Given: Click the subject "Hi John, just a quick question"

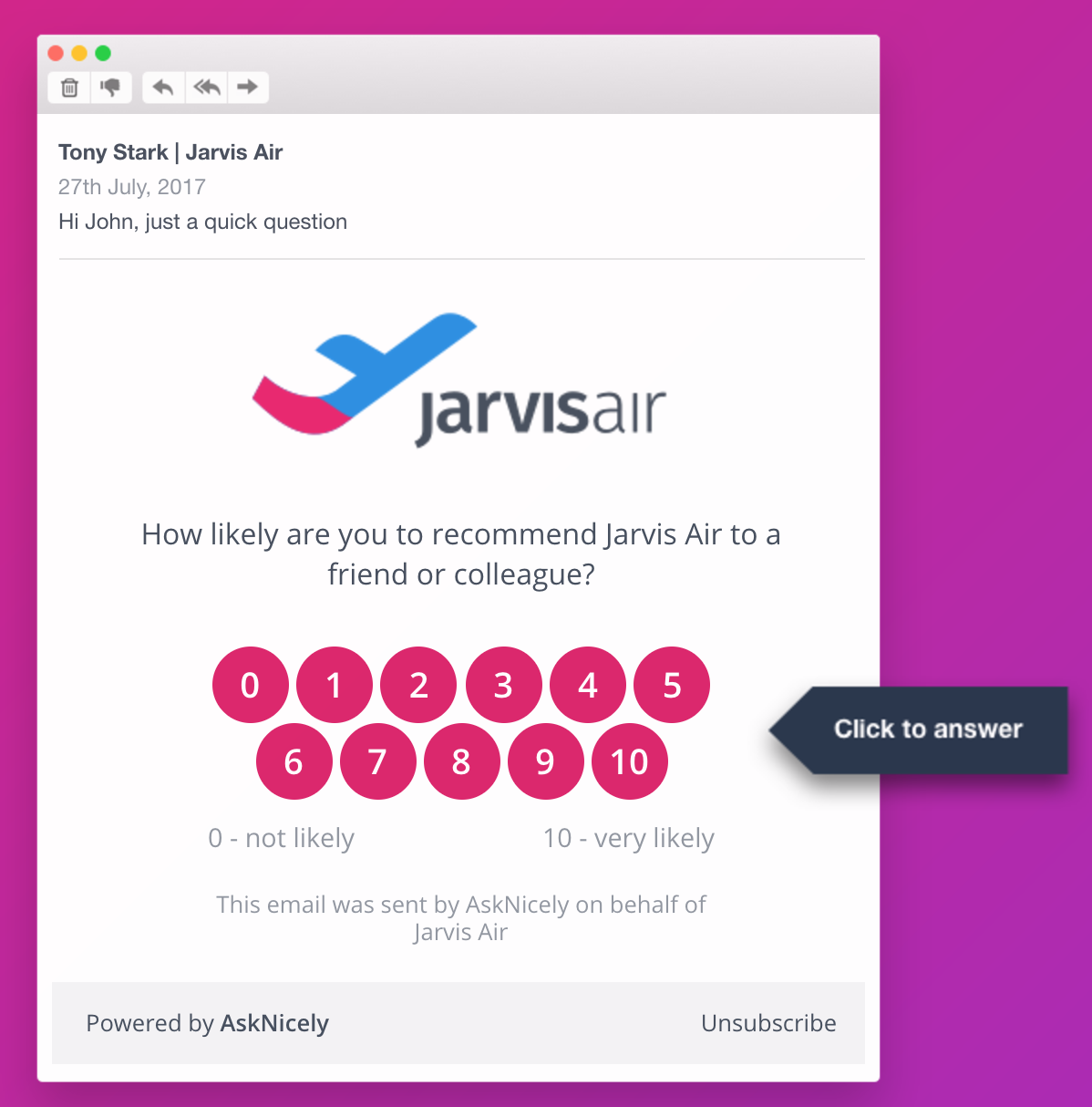Looking at the screenshot, I should point(202,222).
